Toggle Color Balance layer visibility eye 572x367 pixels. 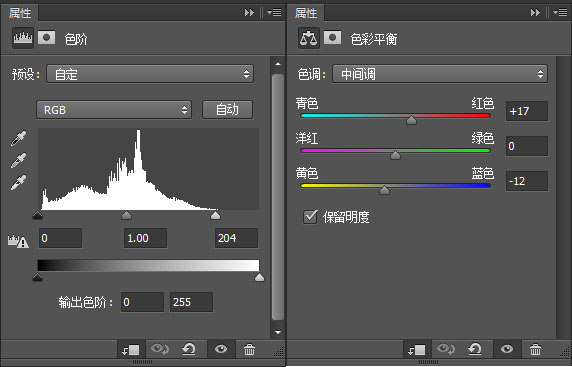click(507, 349)
